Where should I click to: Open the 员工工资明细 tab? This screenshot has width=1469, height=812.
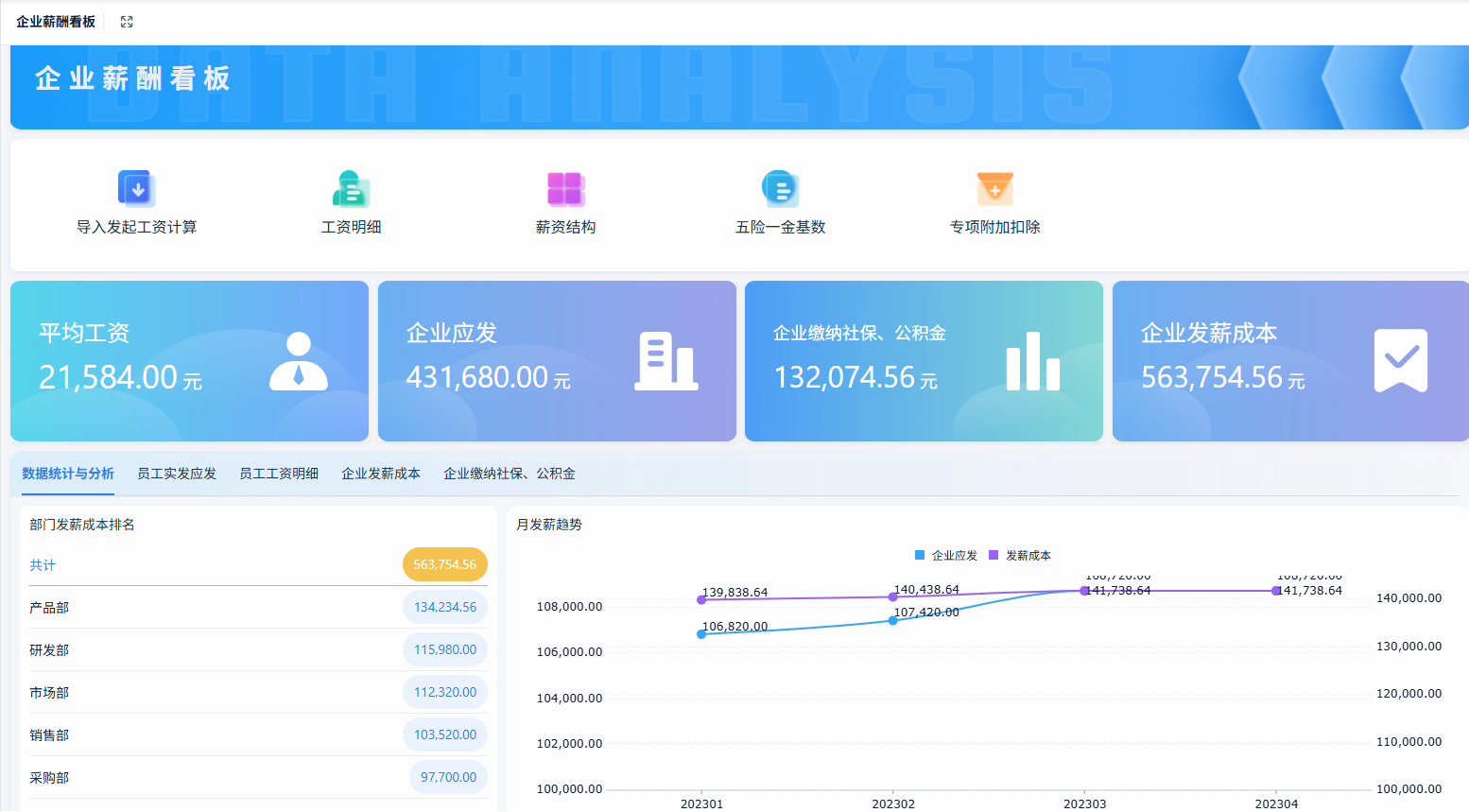[x=278, y=474]
